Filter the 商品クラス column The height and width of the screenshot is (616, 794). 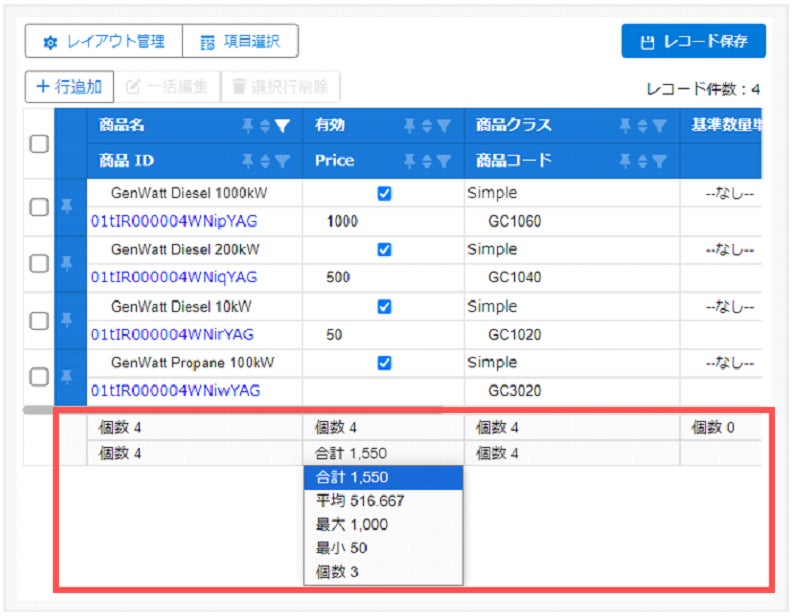coord(659,126)
